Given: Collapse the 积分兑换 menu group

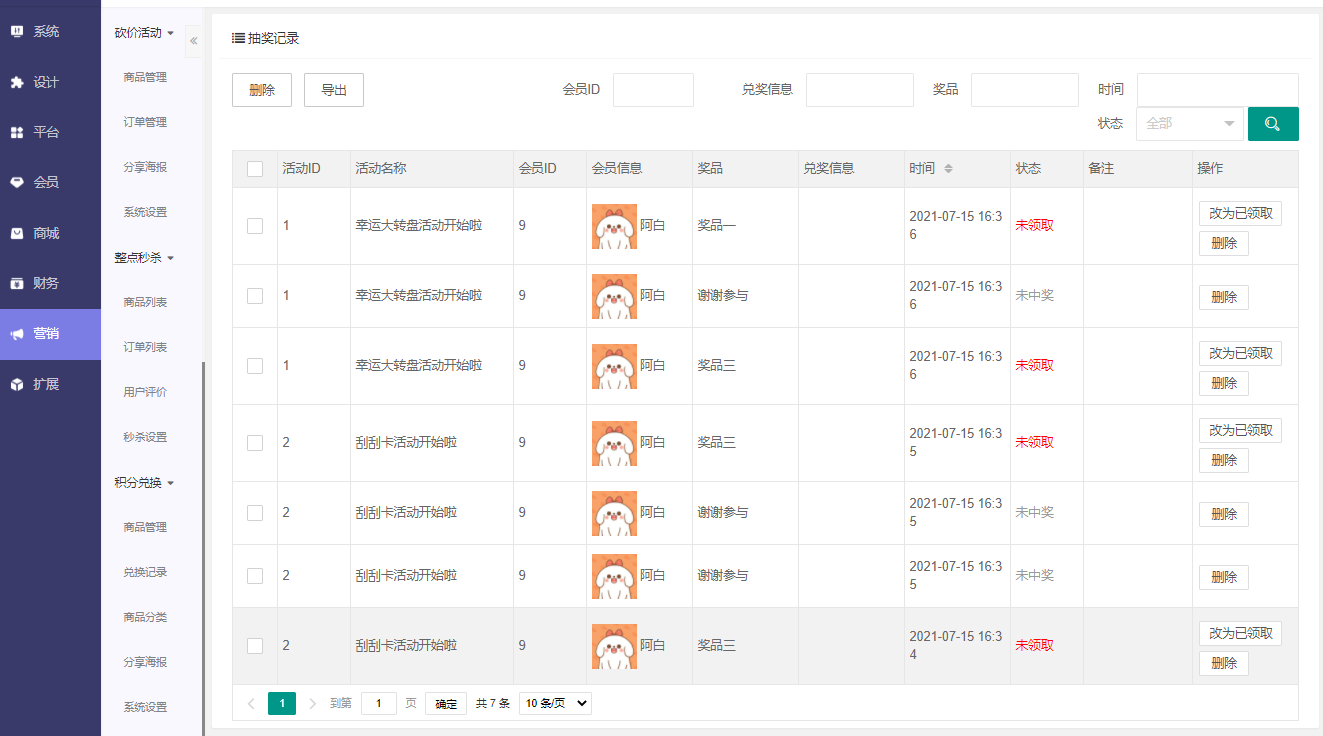Looking at the screenshot, I should click(x=144, y=482).
